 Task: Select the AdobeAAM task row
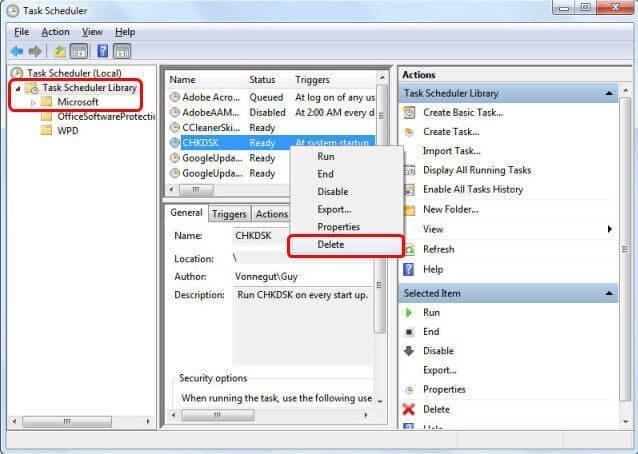[x=273, y=112]
